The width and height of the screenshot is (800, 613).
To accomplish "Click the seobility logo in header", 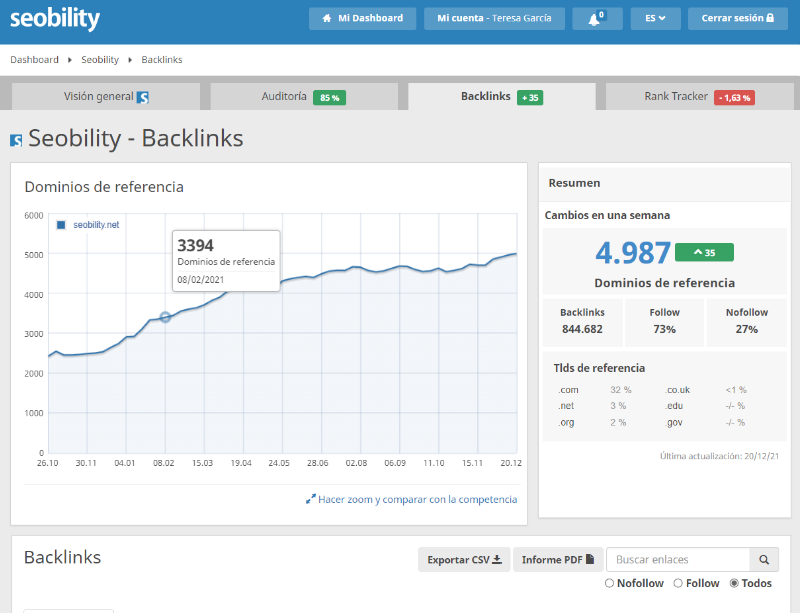I will click(x=55, y=19).
